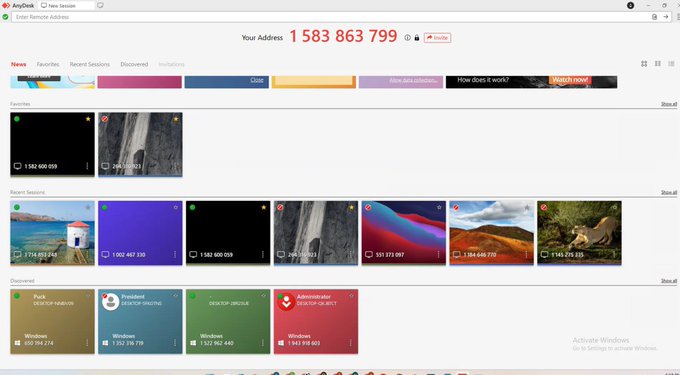The width and height of the screenshot is (680, 375).
Task: Open the info icon next to 1 583 863 799
Action: (x=407, y=38)
